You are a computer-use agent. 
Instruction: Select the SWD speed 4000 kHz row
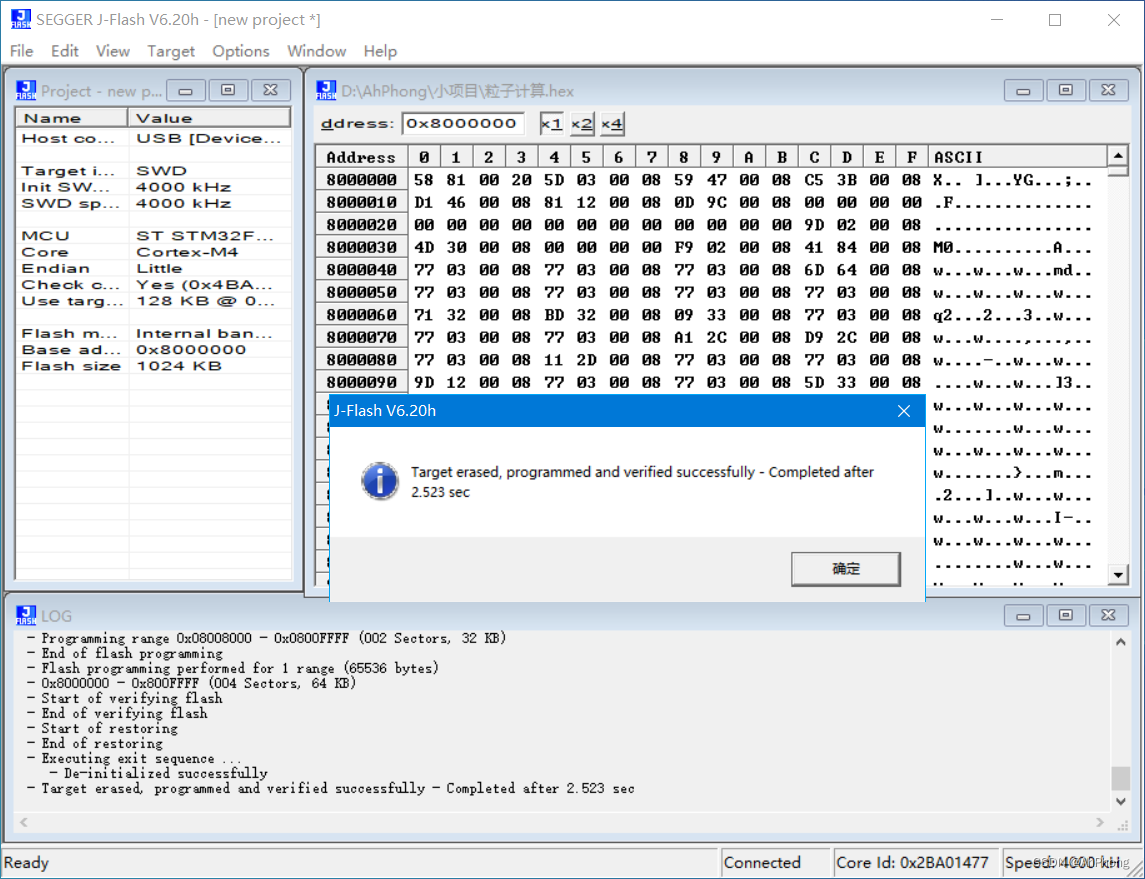pyautogui.click(x=153, y=203)
